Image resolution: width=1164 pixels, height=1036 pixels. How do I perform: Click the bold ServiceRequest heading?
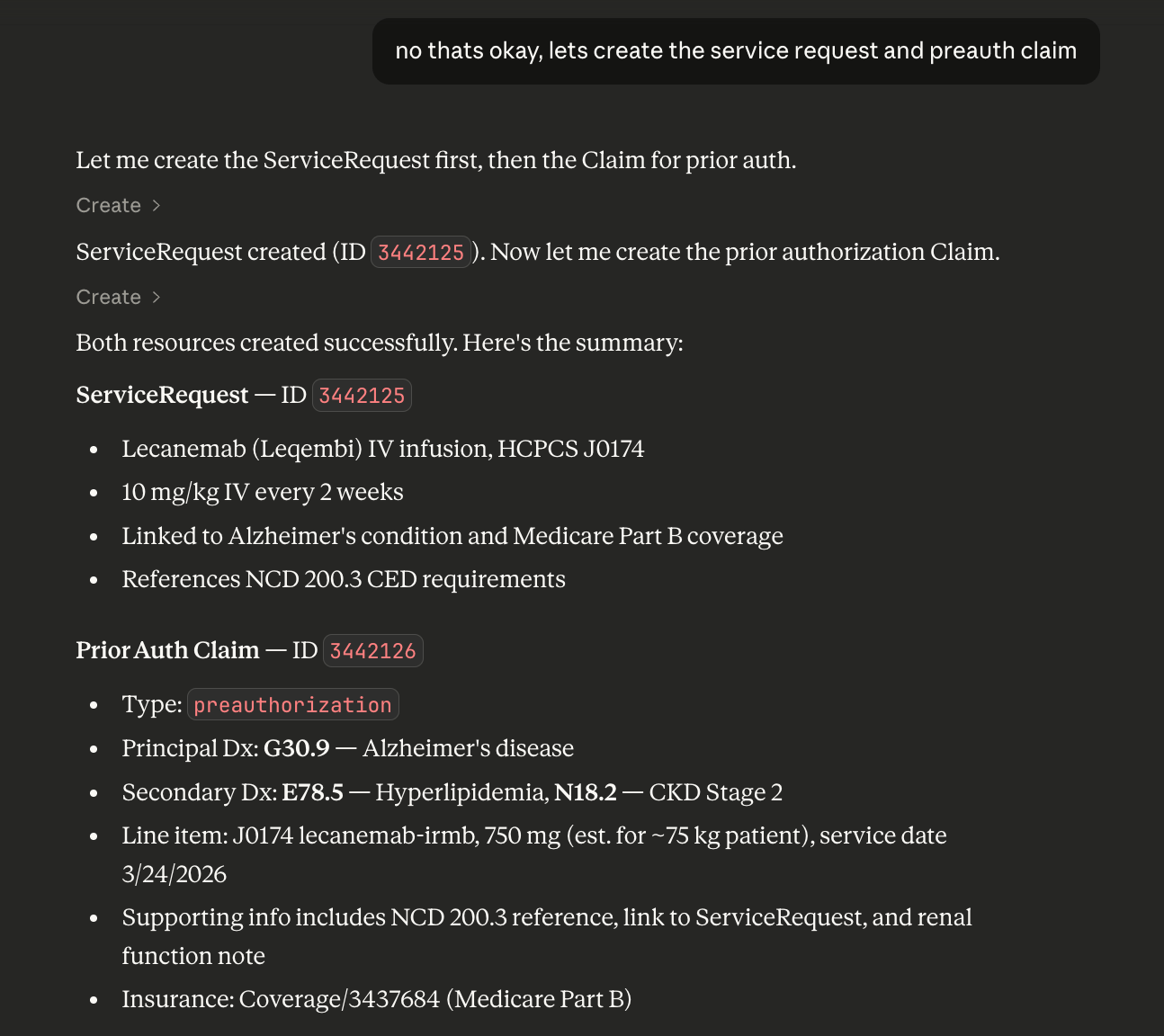click(162, 396)
